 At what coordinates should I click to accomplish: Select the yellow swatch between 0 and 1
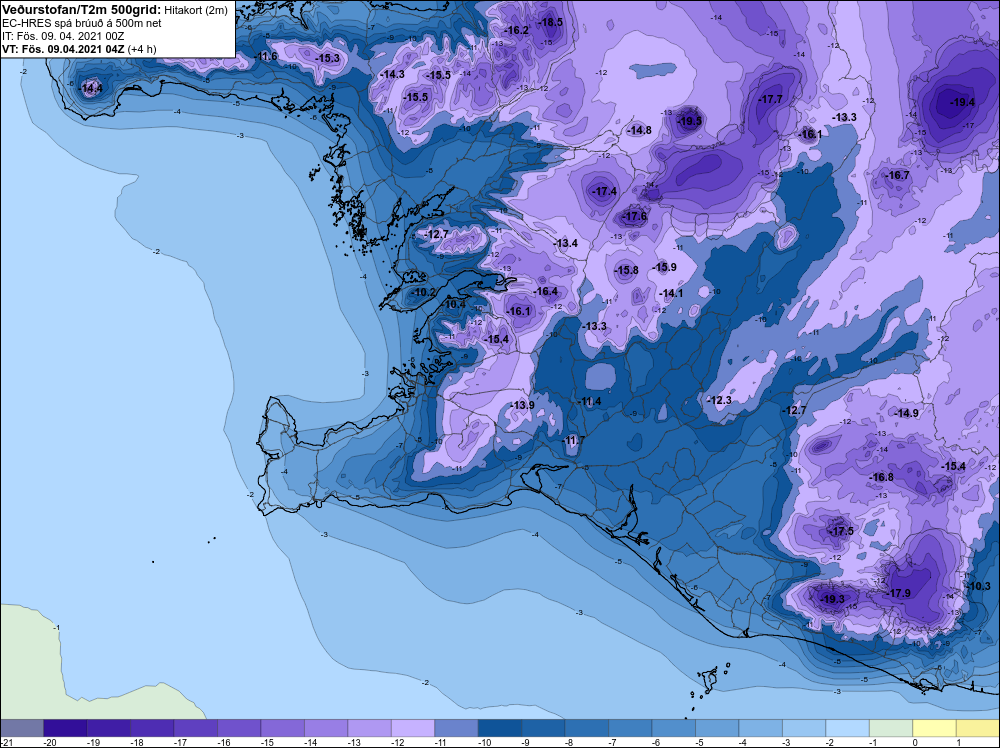coord(934,728)
